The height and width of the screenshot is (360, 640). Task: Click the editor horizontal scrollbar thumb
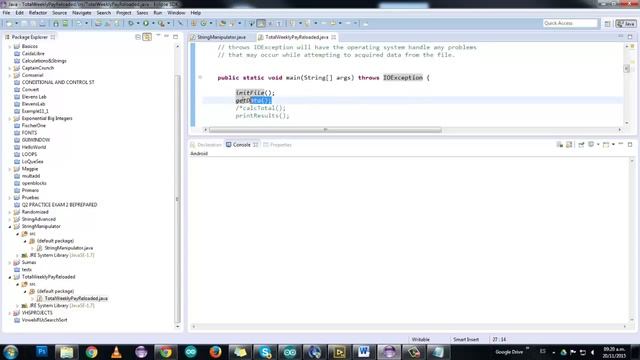pos(325,130)
